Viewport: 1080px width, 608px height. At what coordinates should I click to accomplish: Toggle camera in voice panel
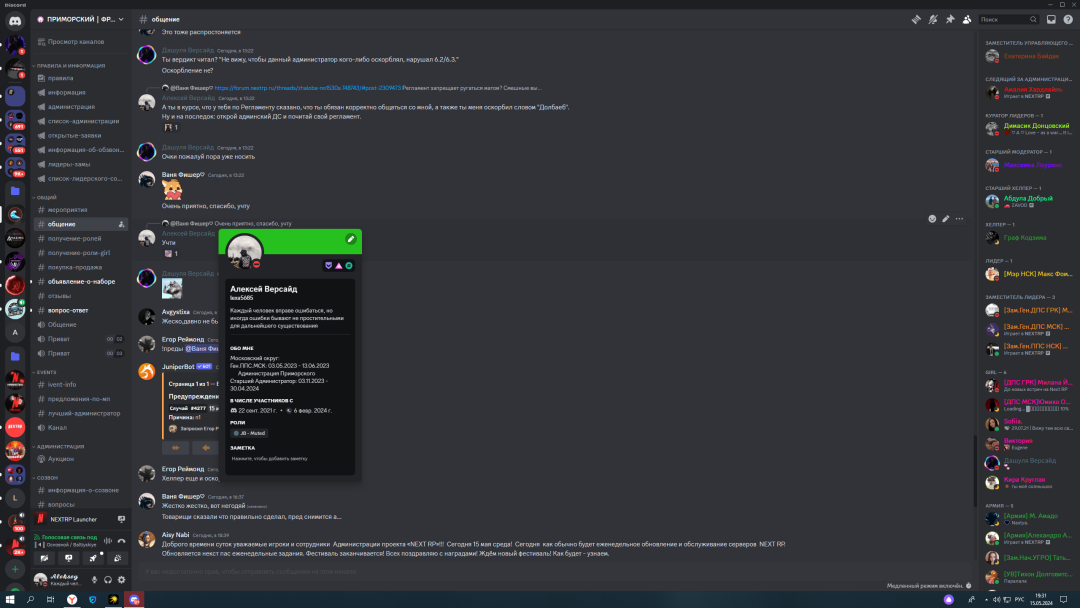coord(44,558)
